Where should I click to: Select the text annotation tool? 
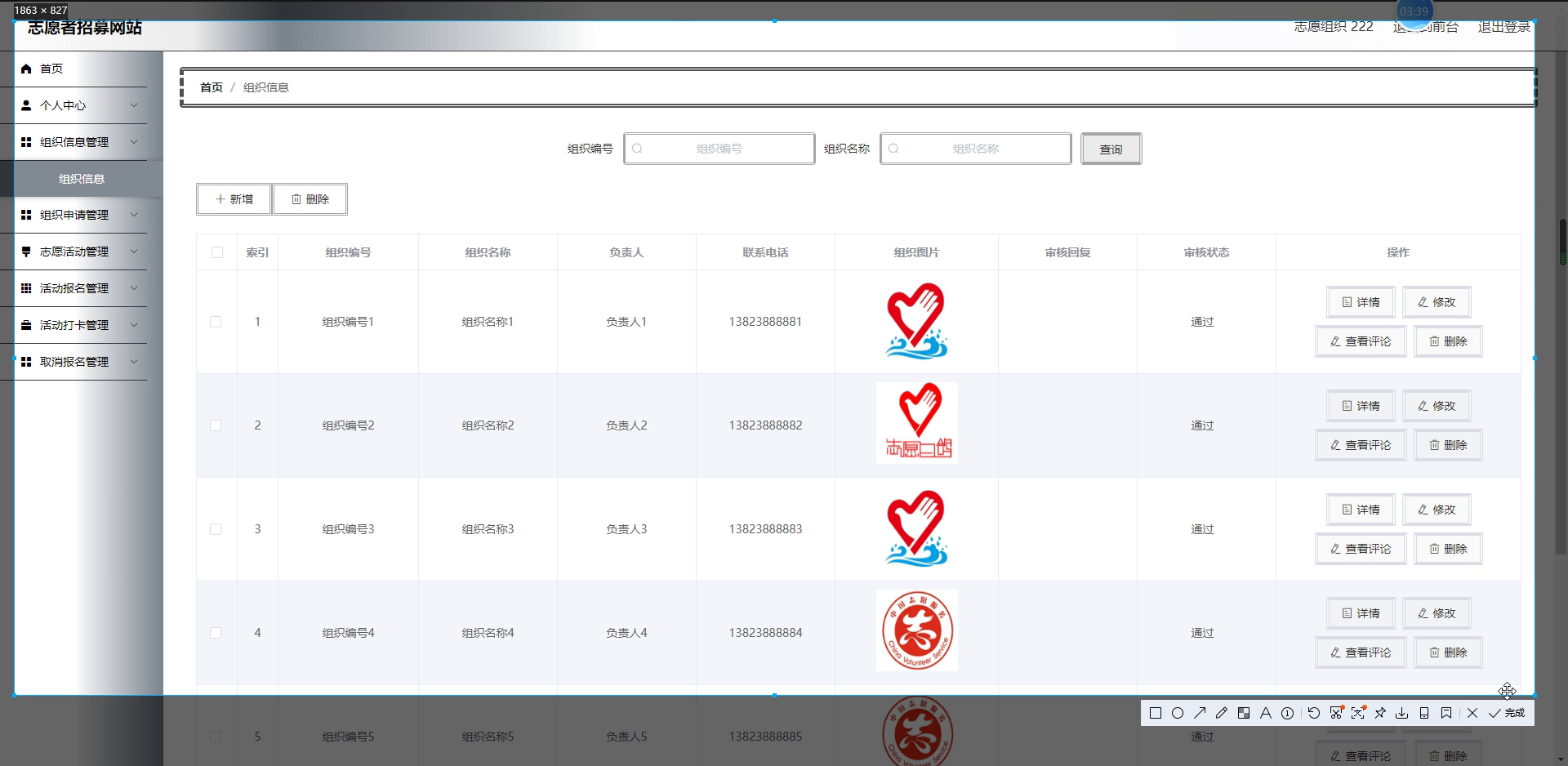1266,713
